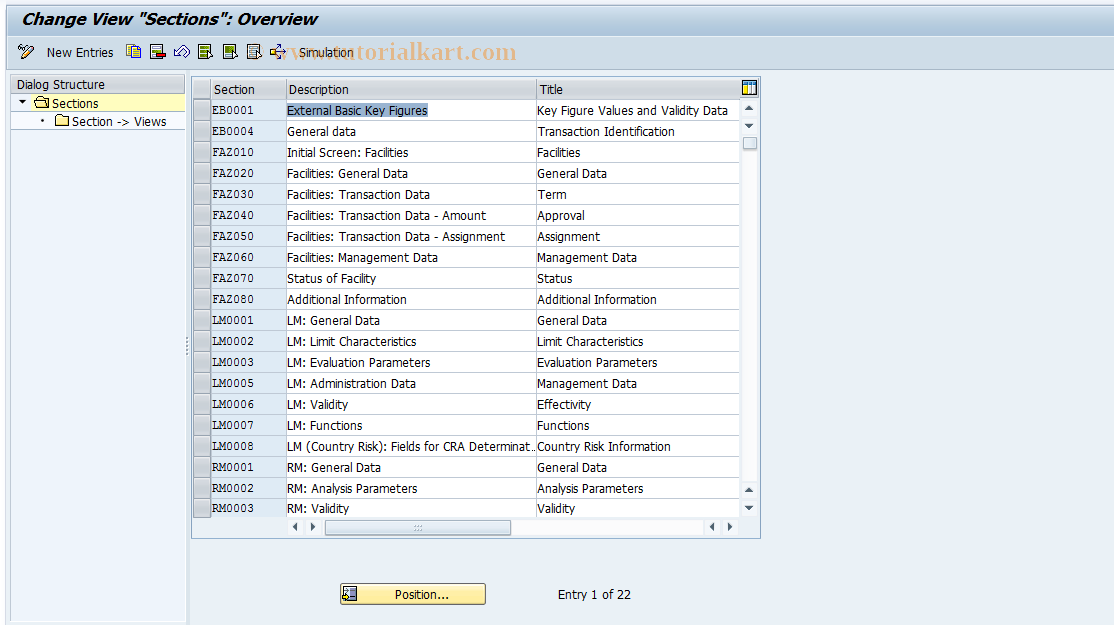Viewport: 1114px width, 625px height.
Task: Click the FAZ060 section cell
Action: pyautogui.click(x=249, y=257)
